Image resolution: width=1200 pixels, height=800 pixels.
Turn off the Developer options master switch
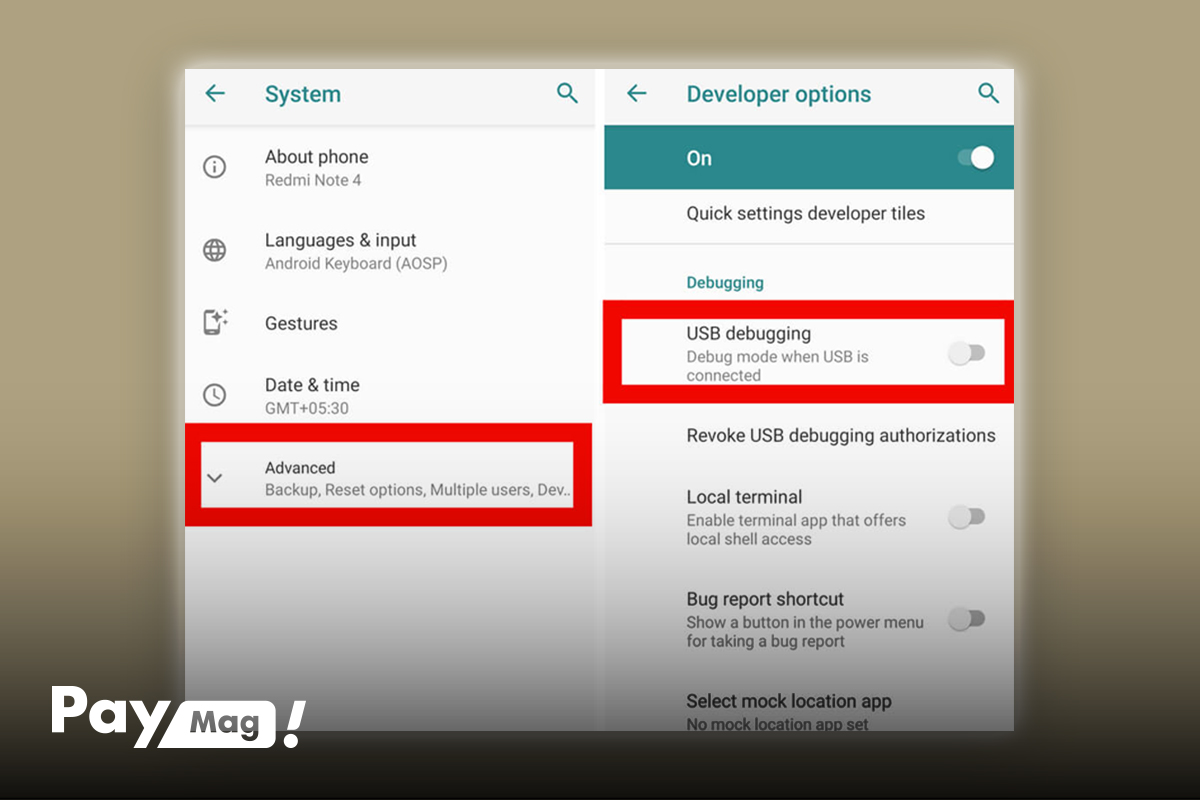point(974,158)
